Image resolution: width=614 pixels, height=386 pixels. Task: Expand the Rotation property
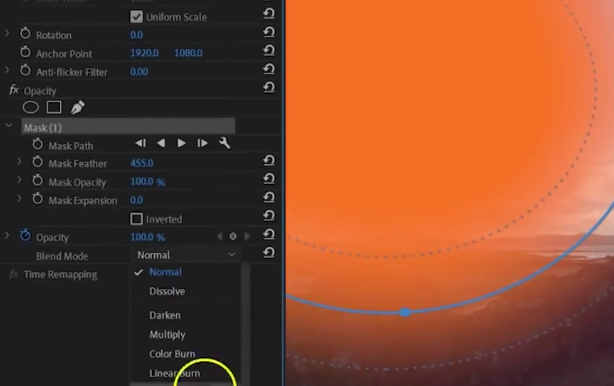coord(7,33)
